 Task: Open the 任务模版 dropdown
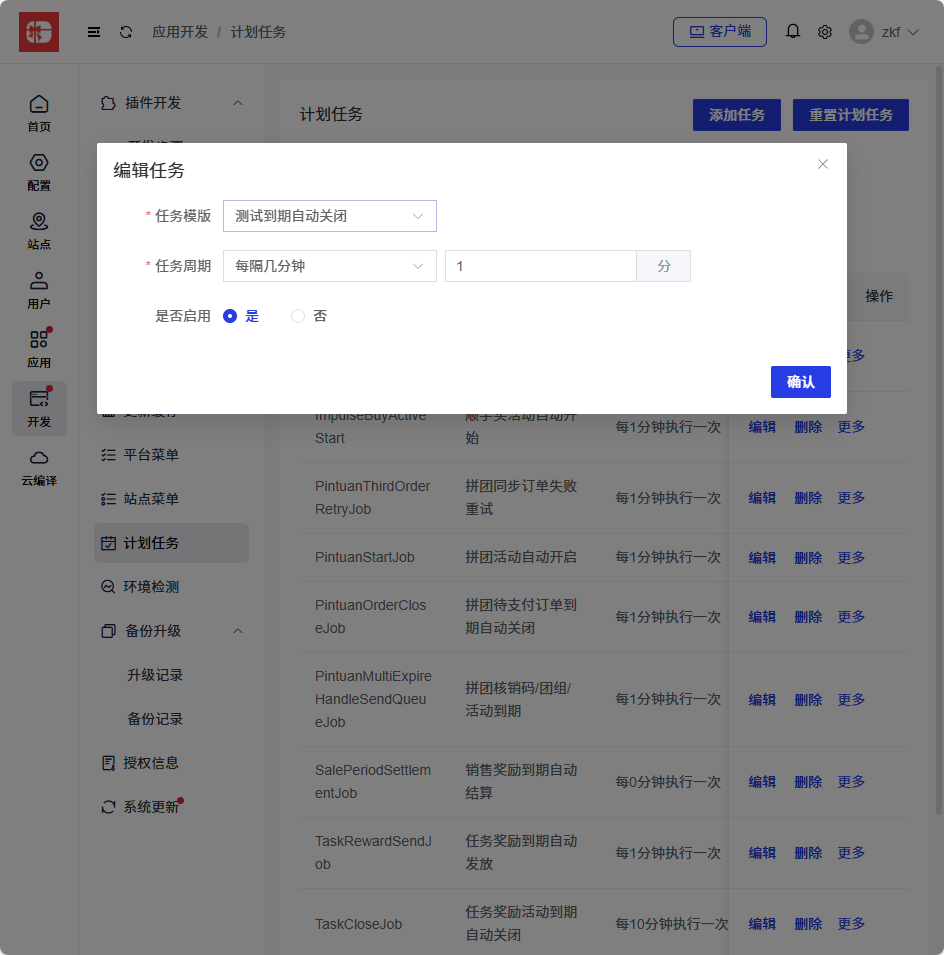(329, 216)
